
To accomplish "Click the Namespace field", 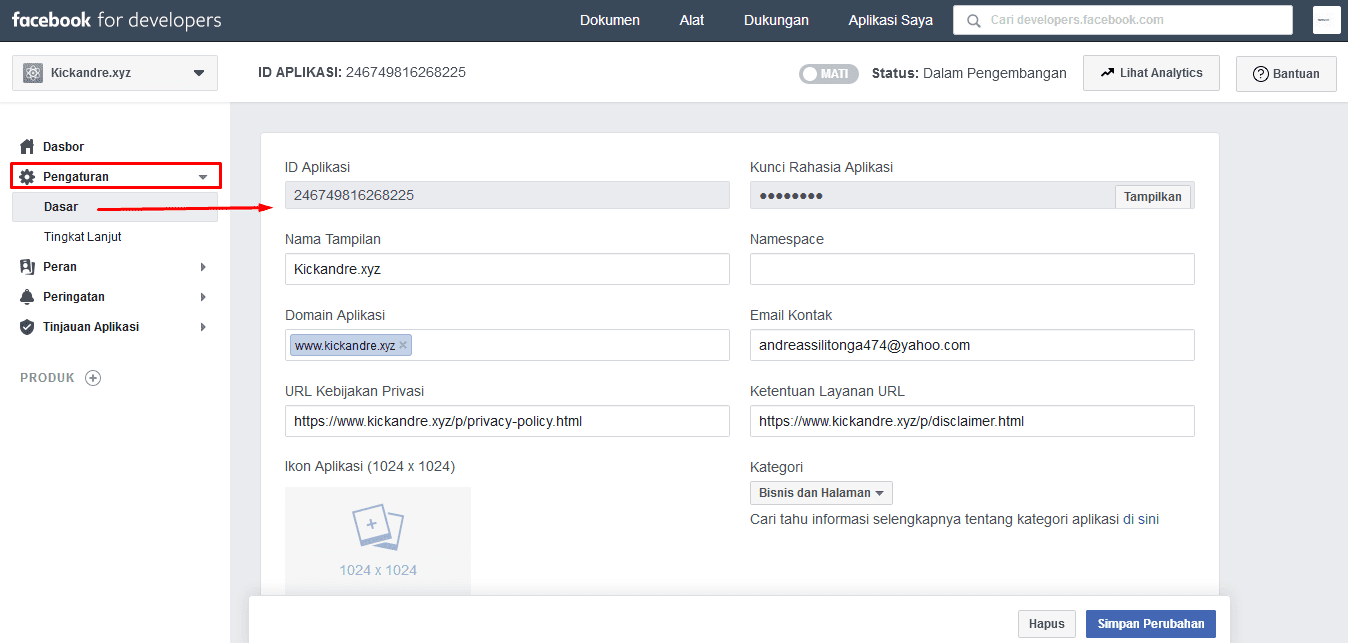I will coord(972,269).
